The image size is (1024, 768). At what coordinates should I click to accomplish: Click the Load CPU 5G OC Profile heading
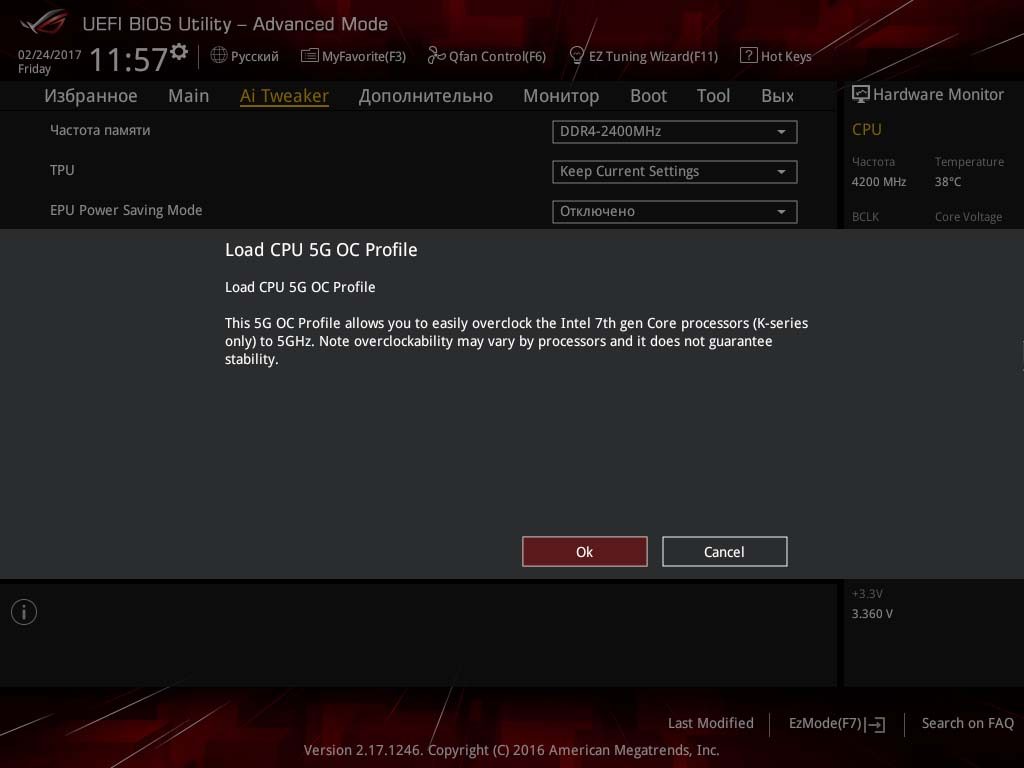(x=321, y=249)
